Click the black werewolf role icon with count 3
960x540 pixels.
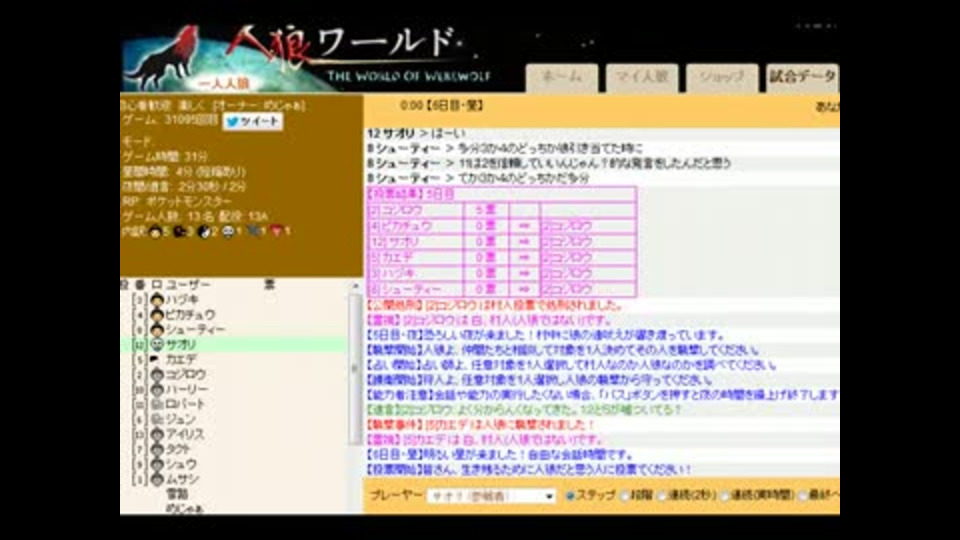tap(179, 231)
